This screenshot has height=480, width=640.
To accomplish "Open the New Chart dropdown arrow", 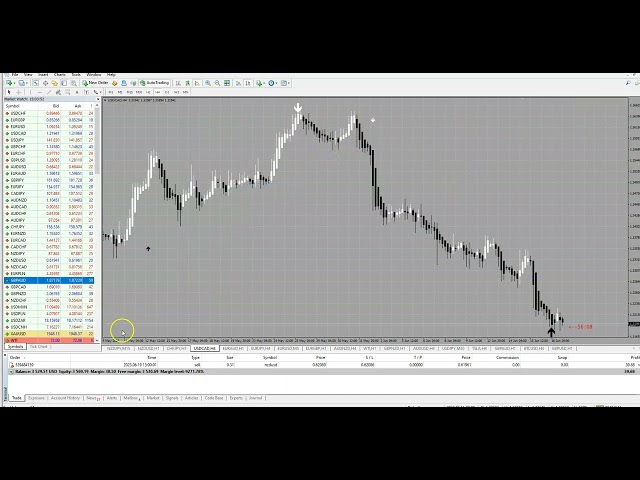I will click(x=14, y=83).
